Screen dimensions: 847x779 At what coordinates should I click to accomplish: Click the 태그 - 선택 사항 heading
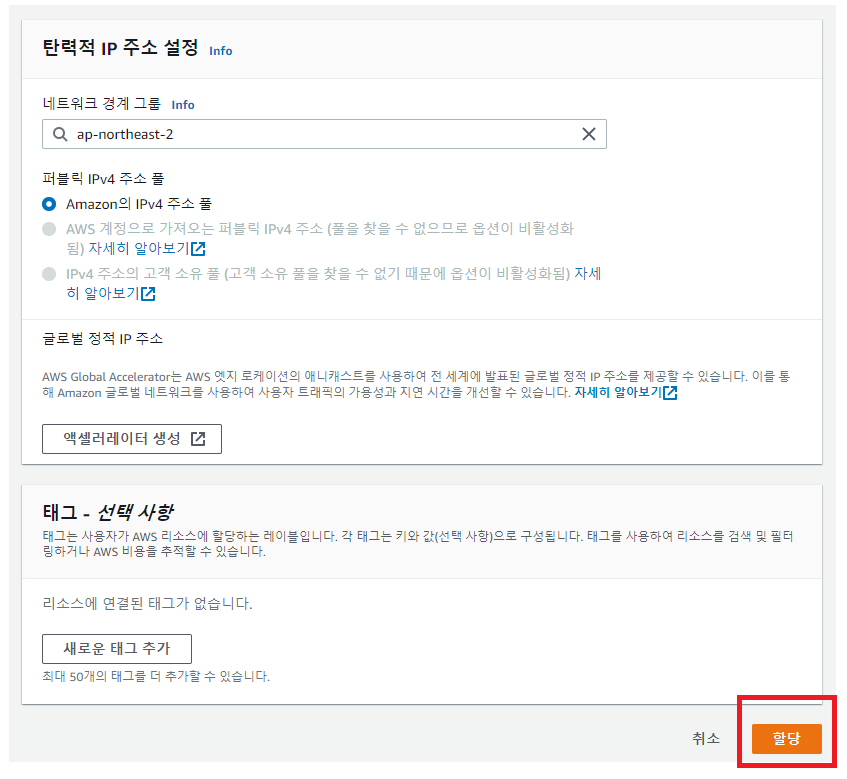coord(108,511)
